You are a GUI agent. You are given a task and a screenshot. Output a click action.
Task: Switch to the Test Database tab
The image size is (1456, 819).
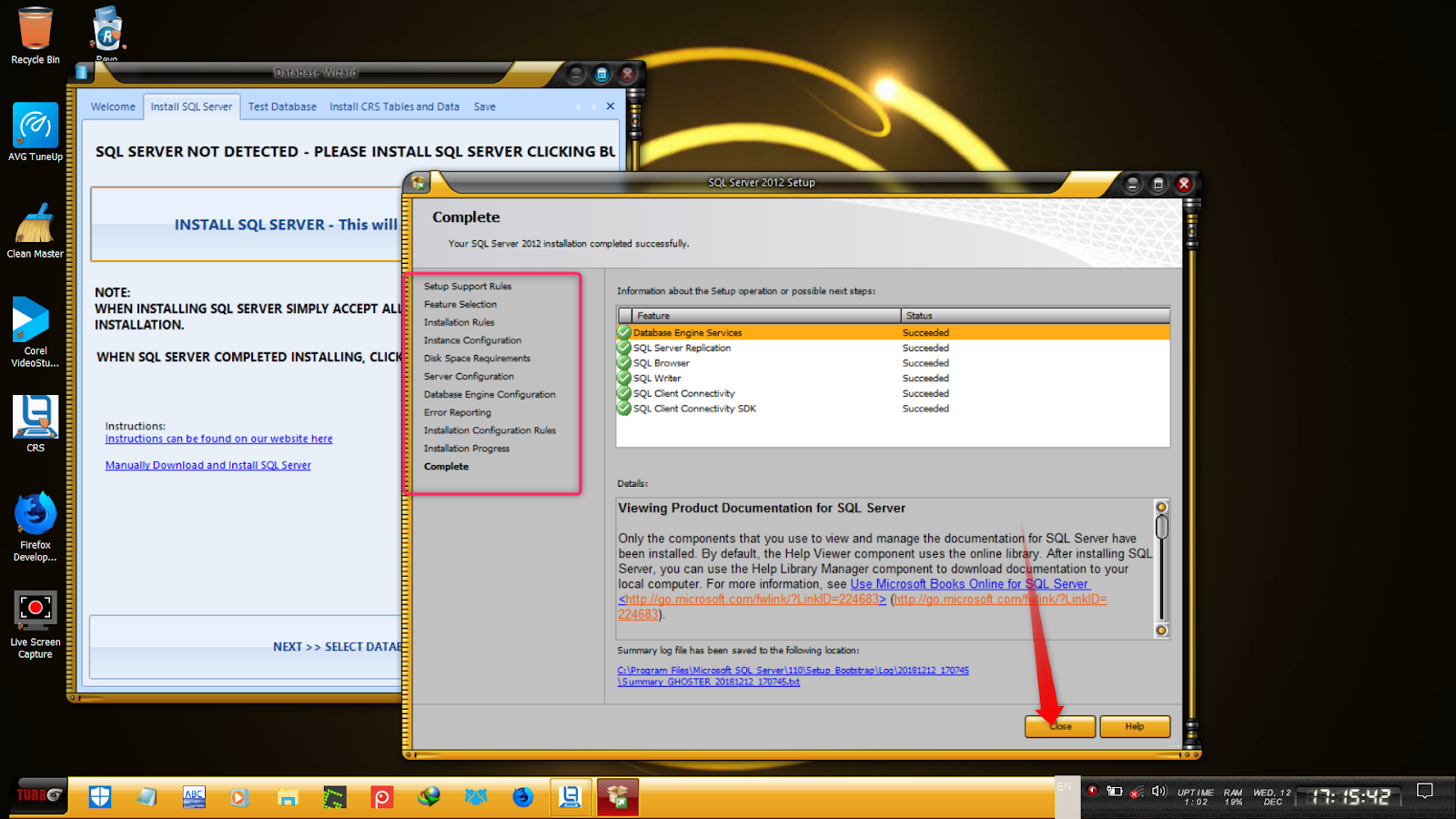(x=282, y=106)
